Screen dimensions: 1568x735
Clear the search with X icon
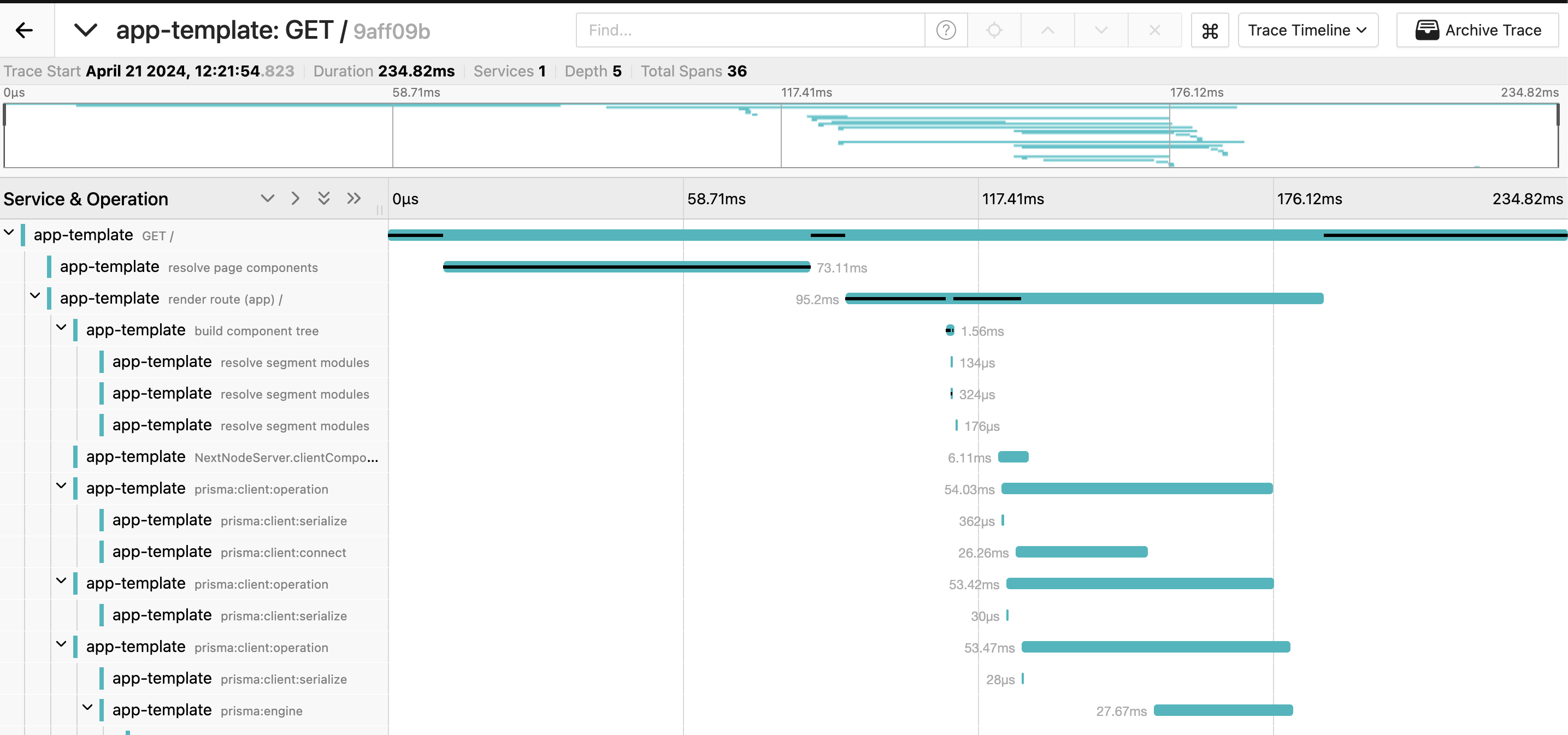[x=1154, y=30]
